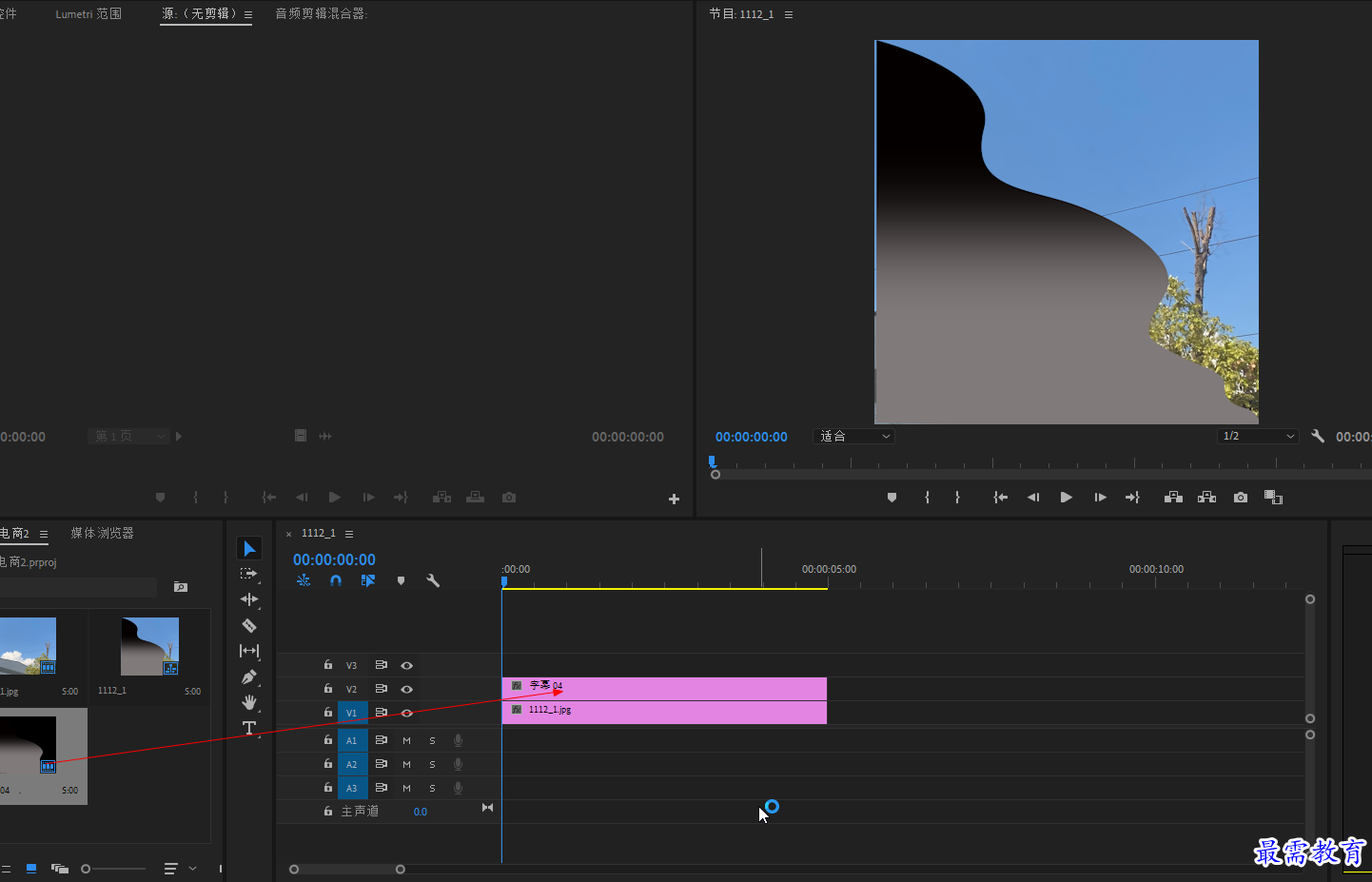Open program monitor settings wrench
The width and height of the screenshot is (1372, 882).
tap(1318, 436)
